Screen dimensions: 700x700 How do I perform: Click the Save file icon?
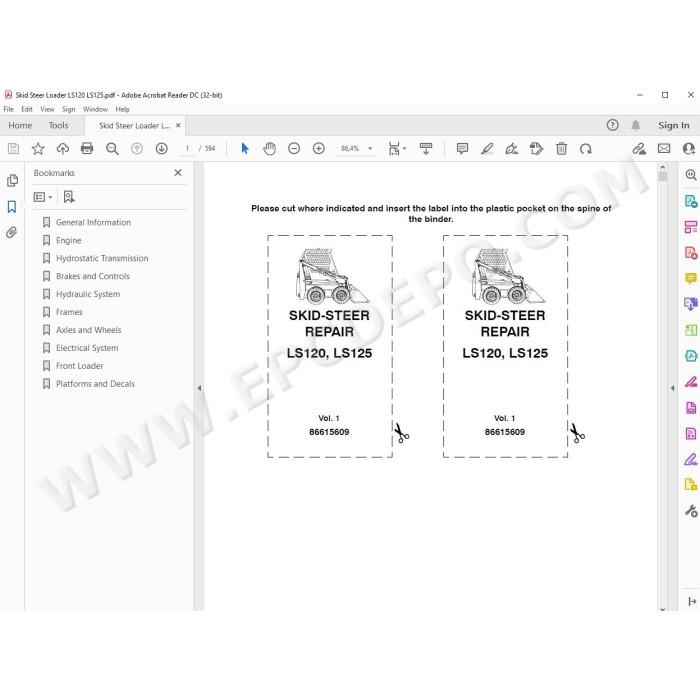click(x=13, y=149)
